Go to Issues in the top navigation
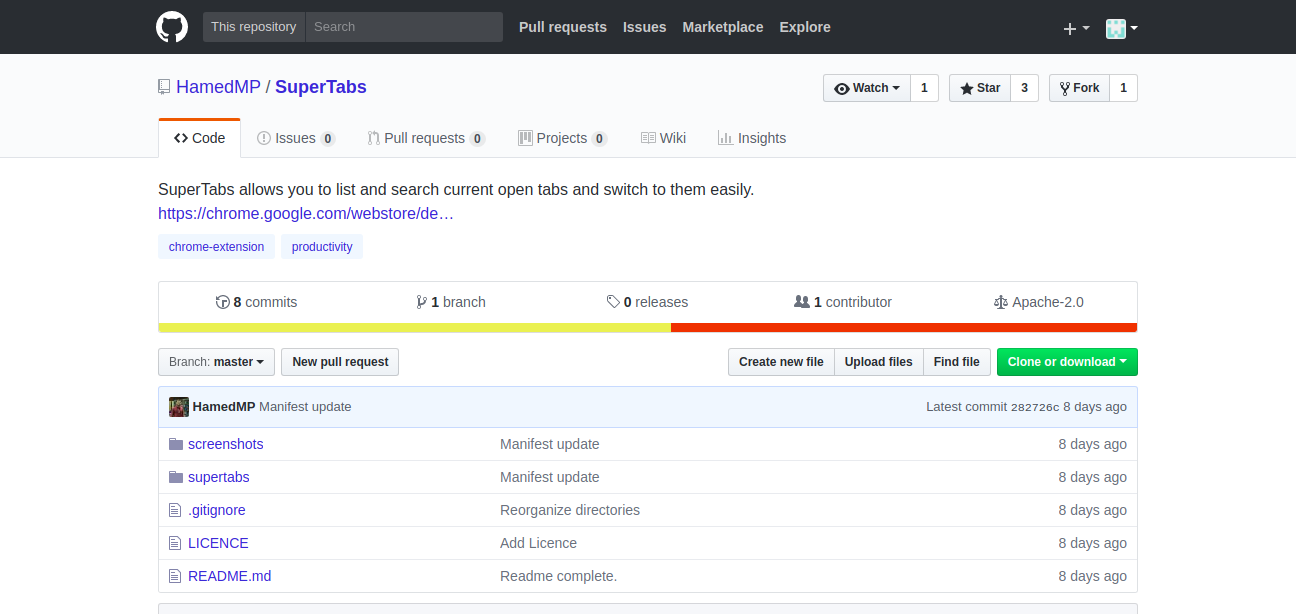This screenshot has width=1296, height=614. 644,27
